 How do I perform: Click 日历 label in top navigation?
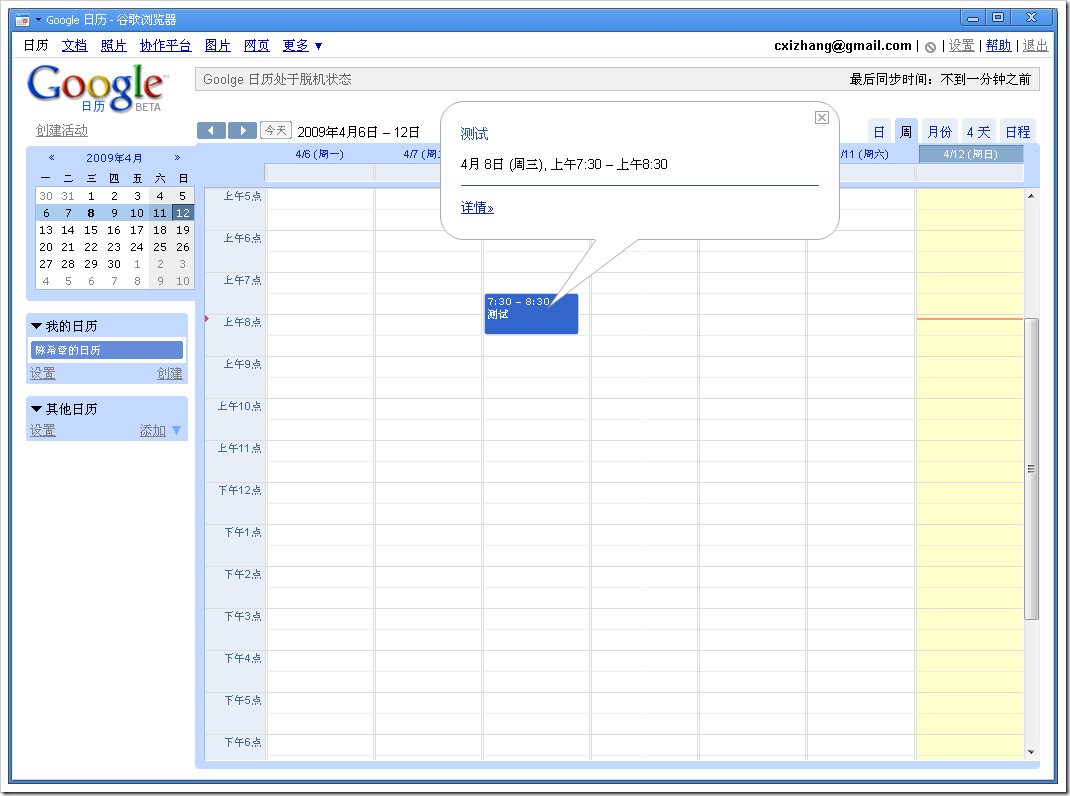35,46
